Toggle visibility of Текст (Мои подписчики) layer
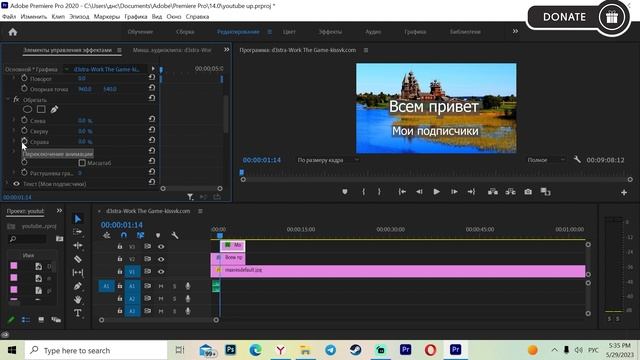Image resolution: width=640 pixels, height=360 pixels. pos(16,184)
